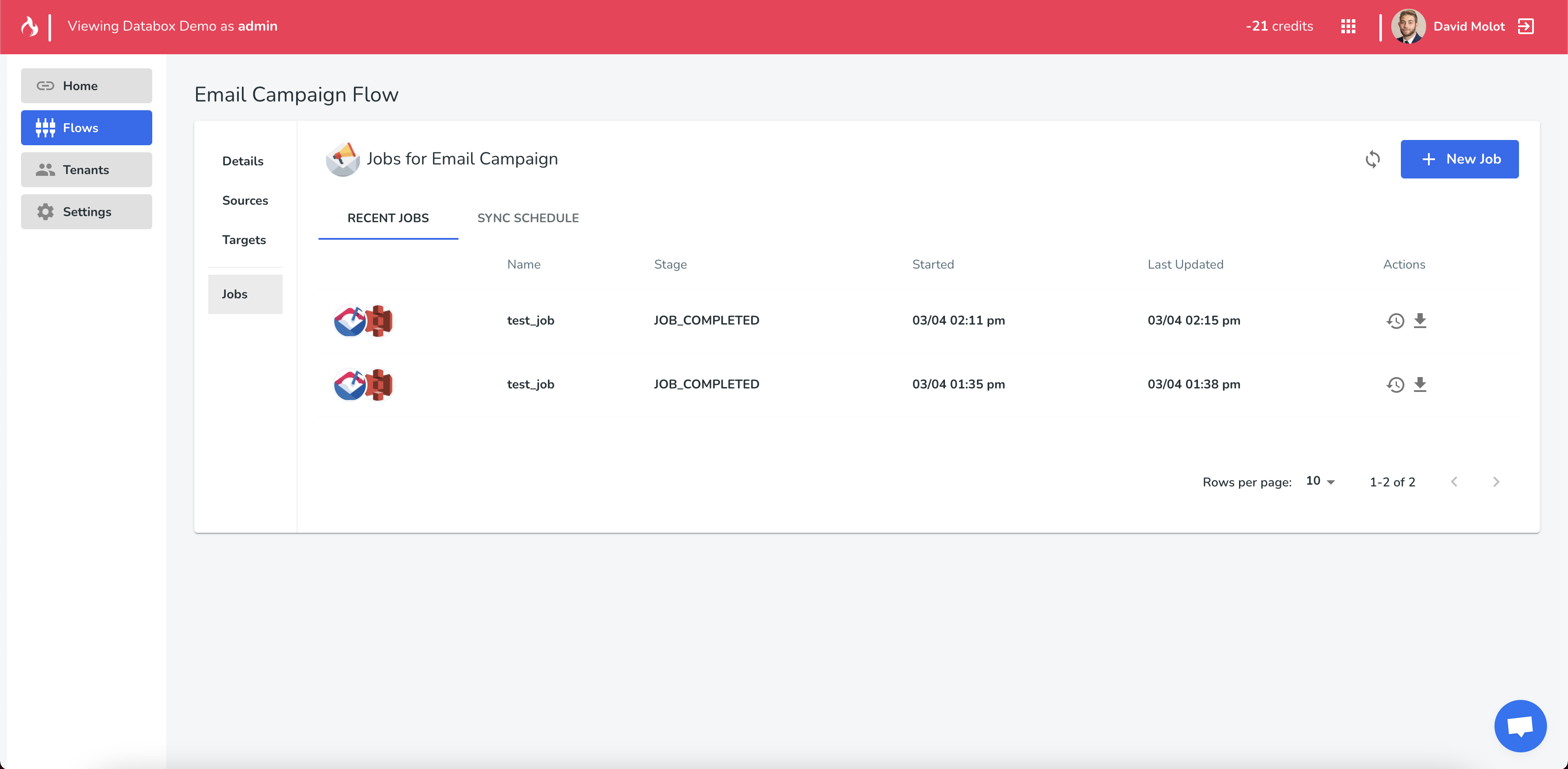
Task: Click the flame logo in header
Action: tap(29, 26)
